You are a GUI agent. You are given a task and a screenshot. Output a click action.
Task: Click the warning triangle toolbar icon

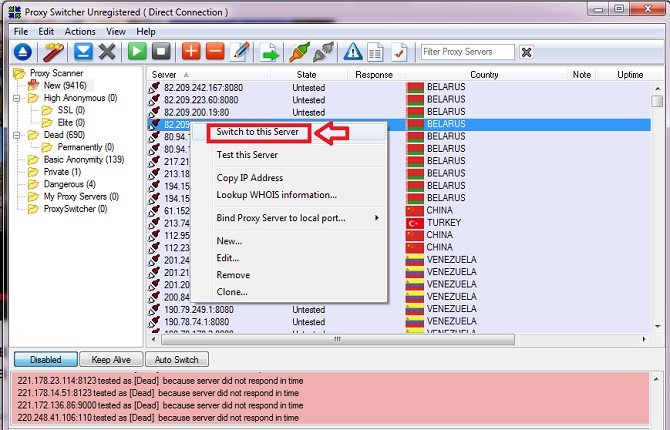tap(353, 52)
